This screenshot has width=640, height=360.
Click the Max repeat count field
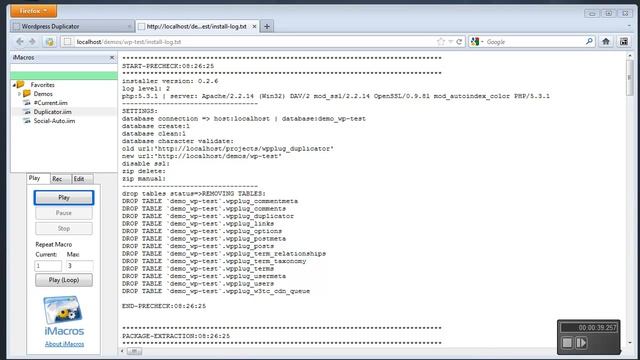point(80,266)
